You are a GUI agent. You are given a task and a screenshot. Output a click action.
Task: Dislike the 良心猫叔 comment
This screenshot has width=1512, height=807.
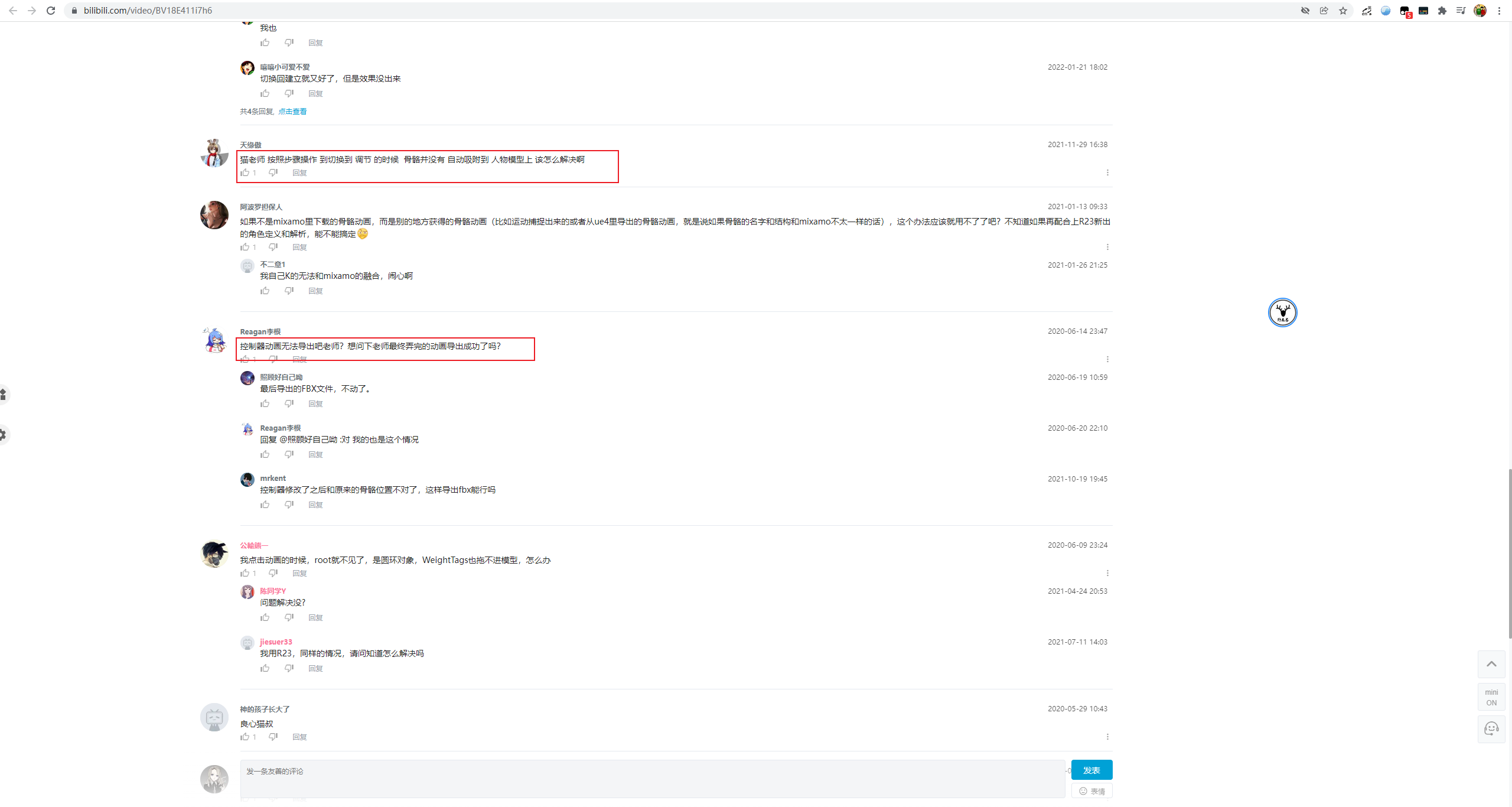273,737
